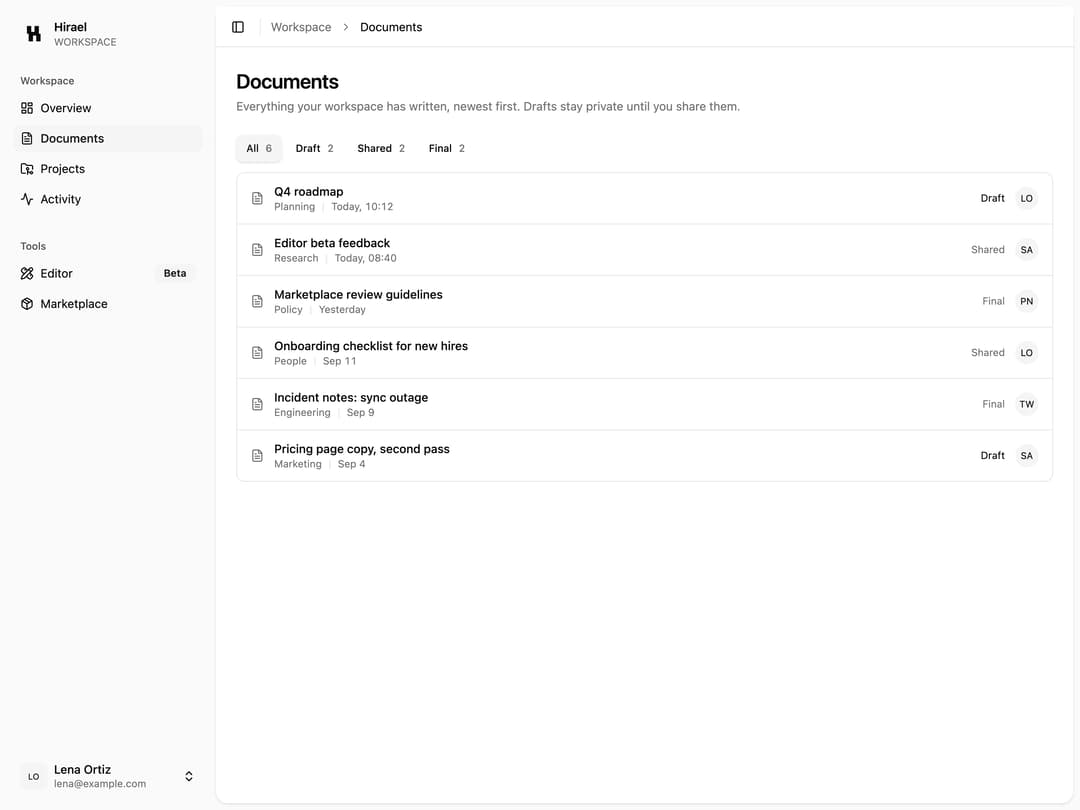Viewport: 1080px width, 810px height.
Task: Click the Engineering category label
Action: pos(302,413)
